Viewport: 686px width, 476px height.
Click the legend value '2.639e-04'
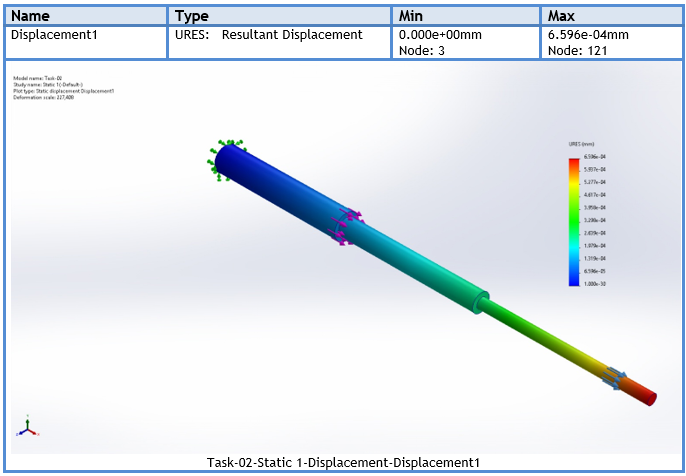(x=595, y=233)
